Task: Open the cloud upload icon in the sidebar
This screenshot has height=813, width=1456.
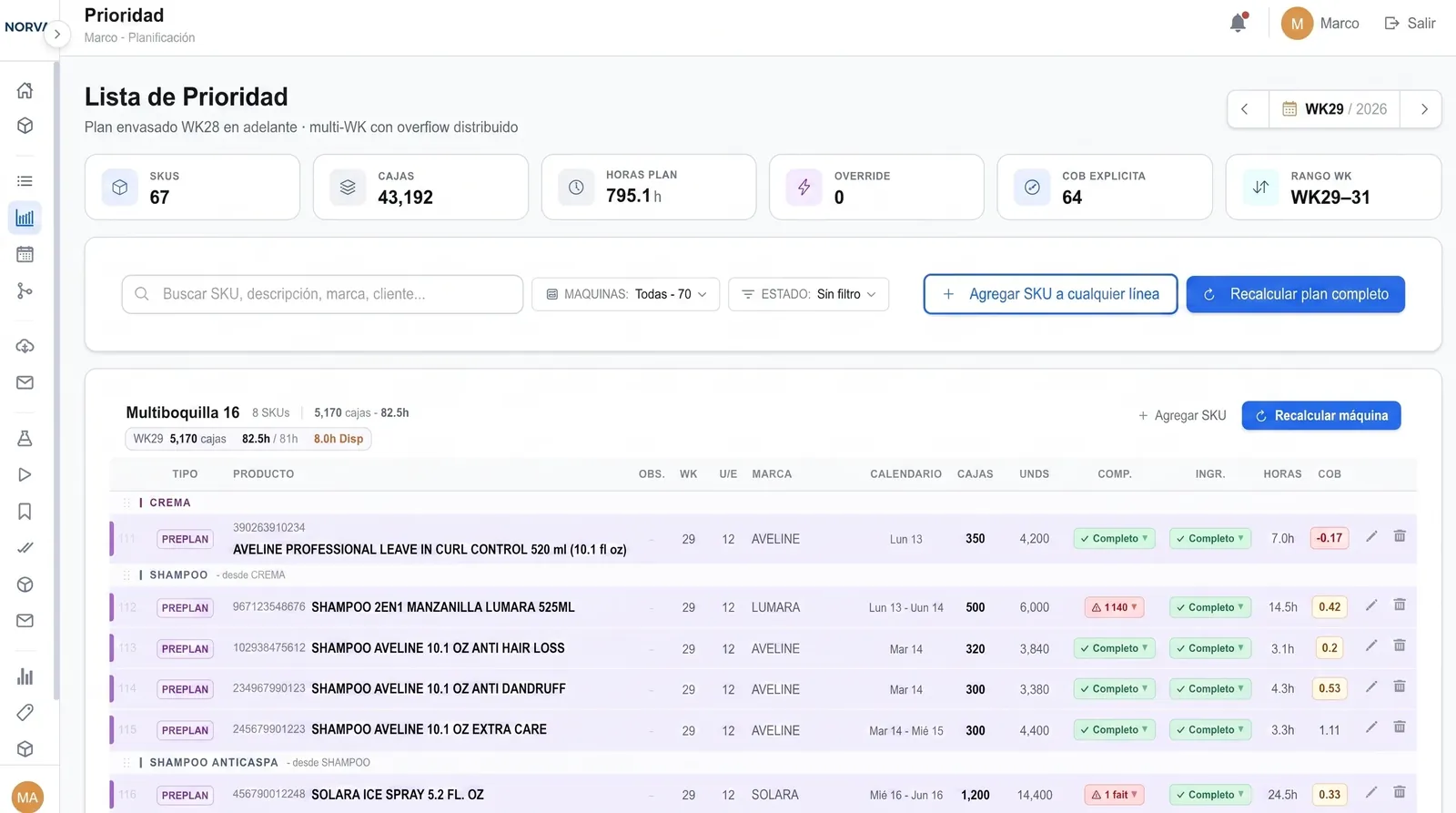Action: [25, 346]
